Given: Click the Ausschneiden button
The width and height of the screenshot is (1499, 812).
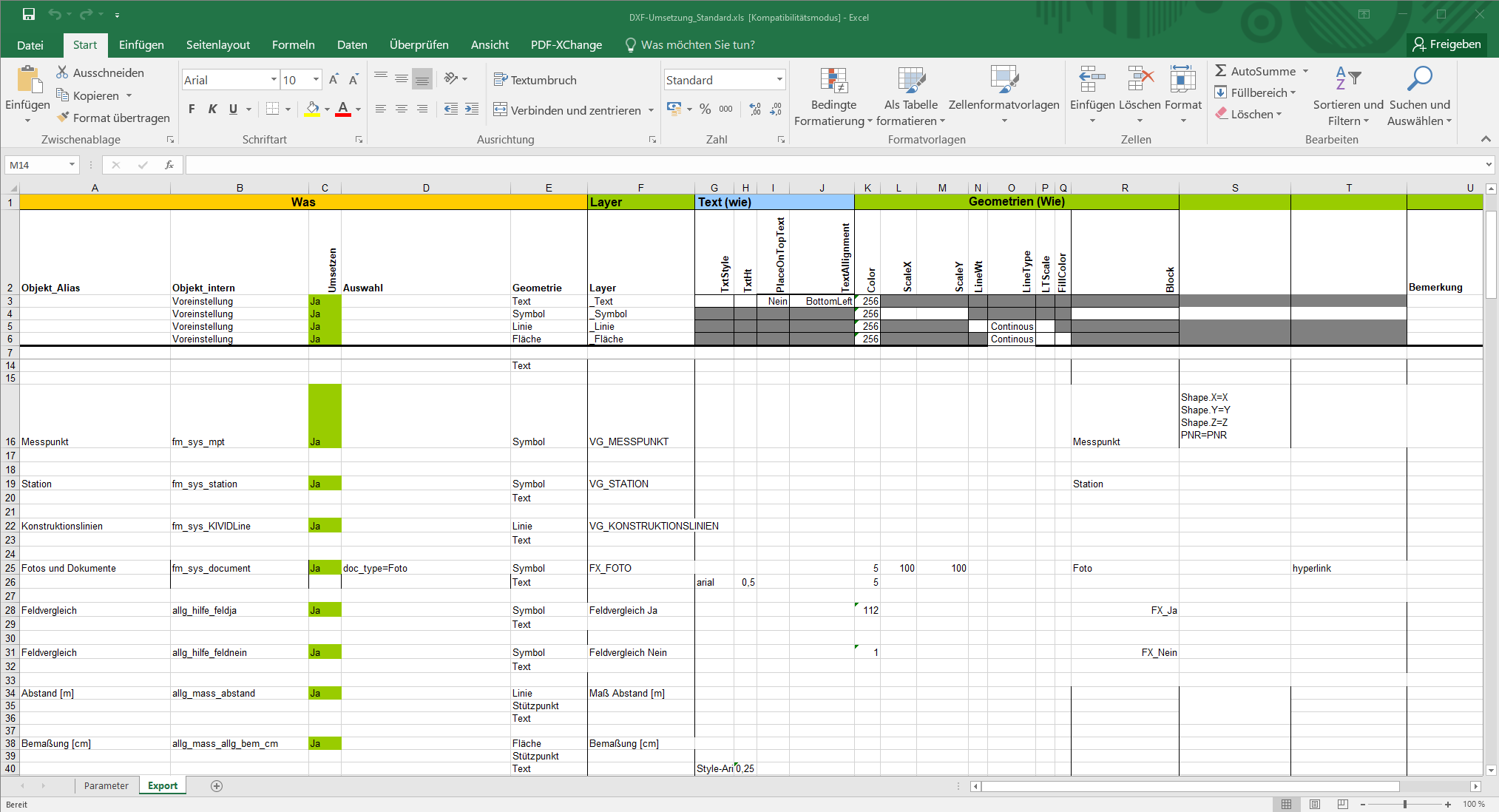Looking at the screenshot, I should click(x=101, y=72).
